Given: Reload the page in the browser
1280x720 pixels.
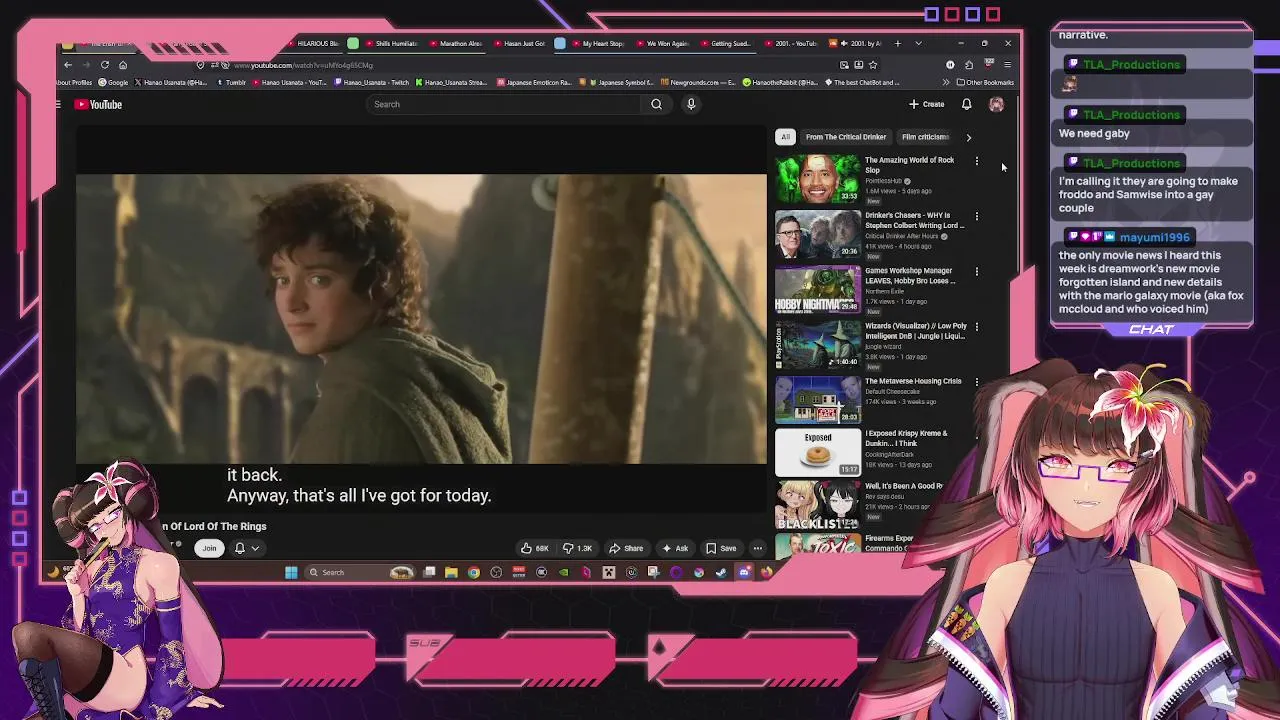Looking at the screenshot, I should pos(105,65).
